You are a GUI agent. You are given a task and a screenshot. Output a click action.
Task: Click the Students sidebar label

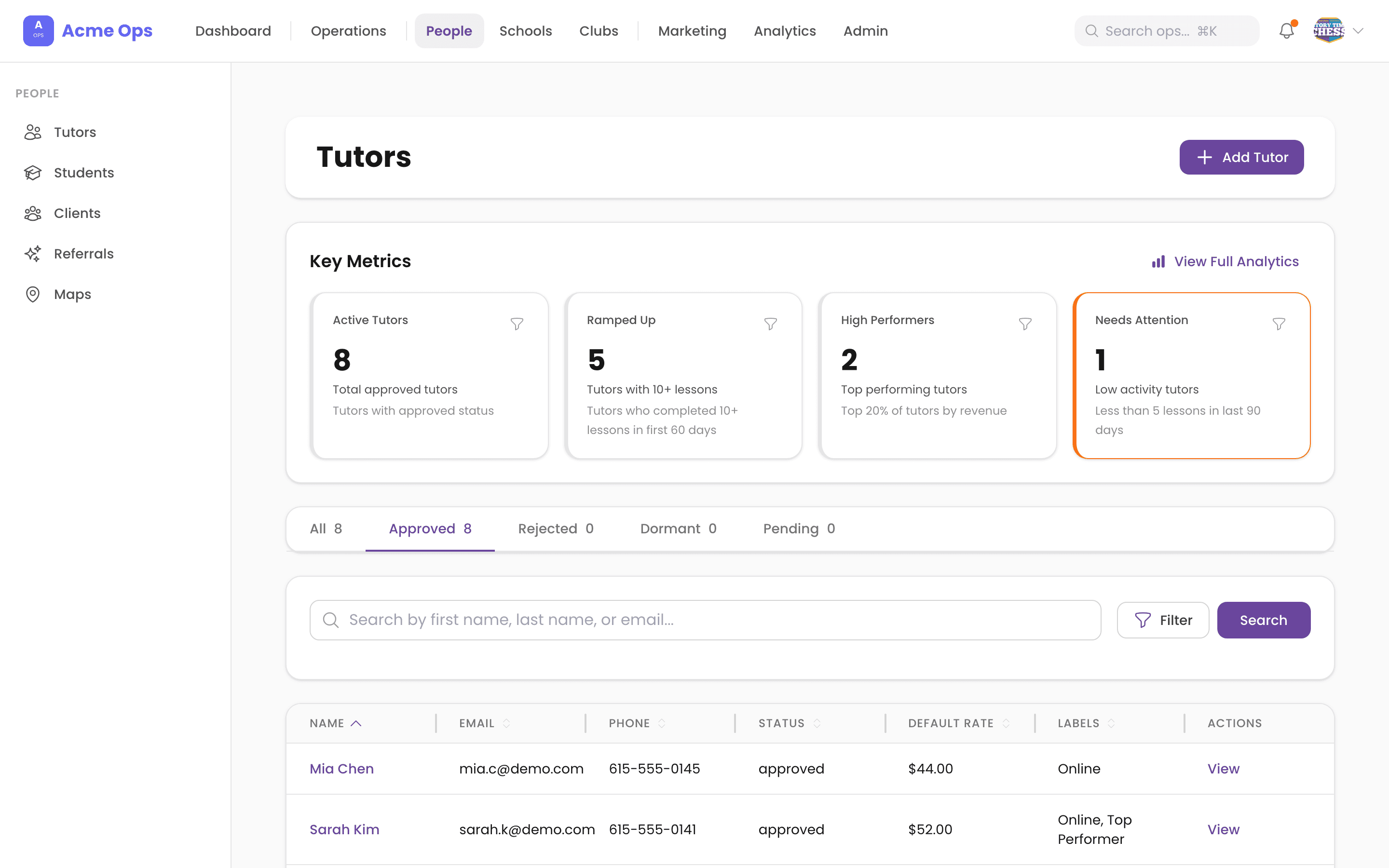(84, 173)
